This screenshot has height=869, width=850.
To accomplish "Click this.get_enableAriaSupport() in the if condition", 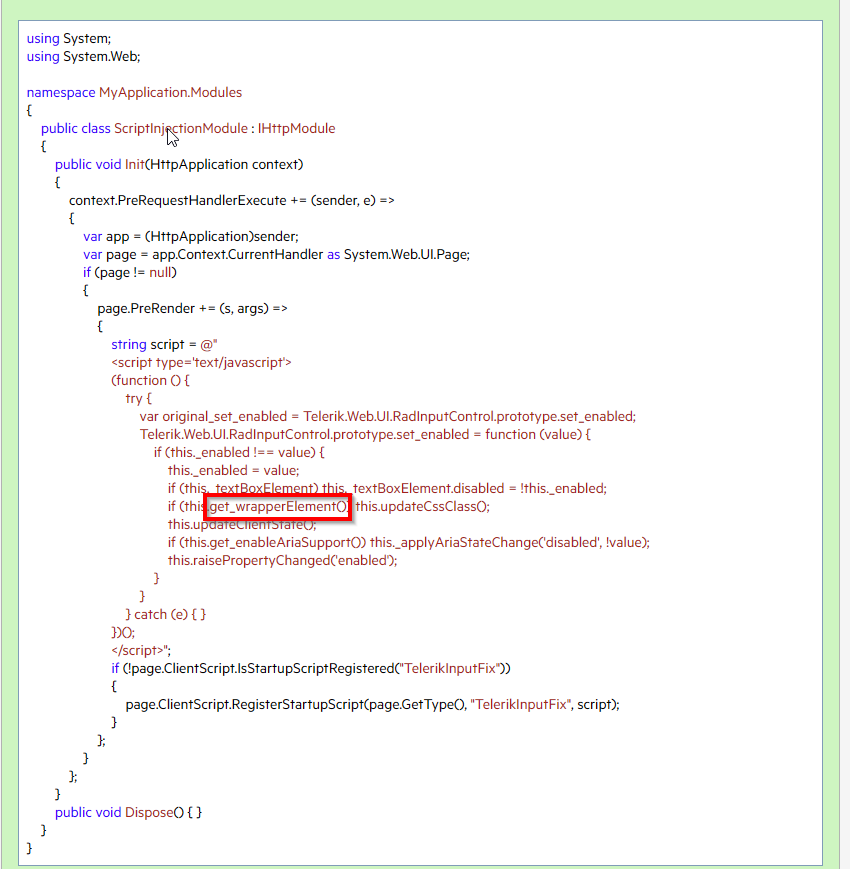I will [x=272, y=543].
